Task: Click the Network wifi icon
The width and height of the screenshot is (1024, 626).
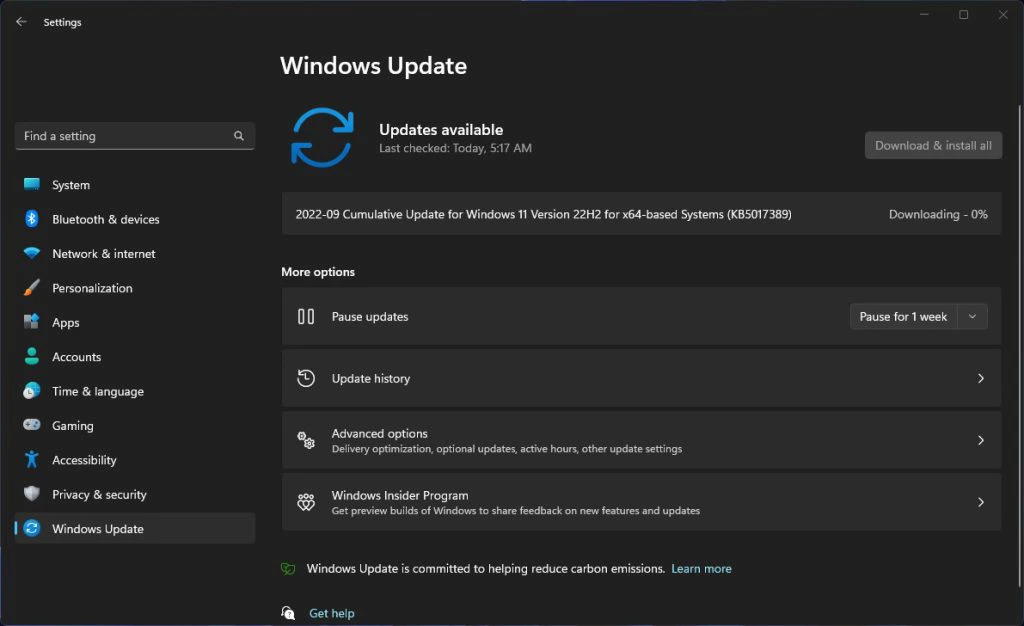Action: (x=31, y=253)
